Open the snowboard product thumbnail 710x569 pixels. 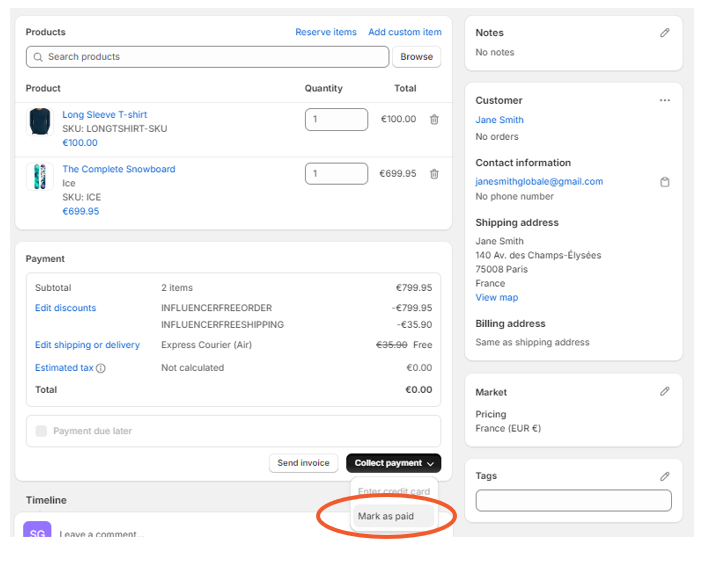[x=40, y=176]
